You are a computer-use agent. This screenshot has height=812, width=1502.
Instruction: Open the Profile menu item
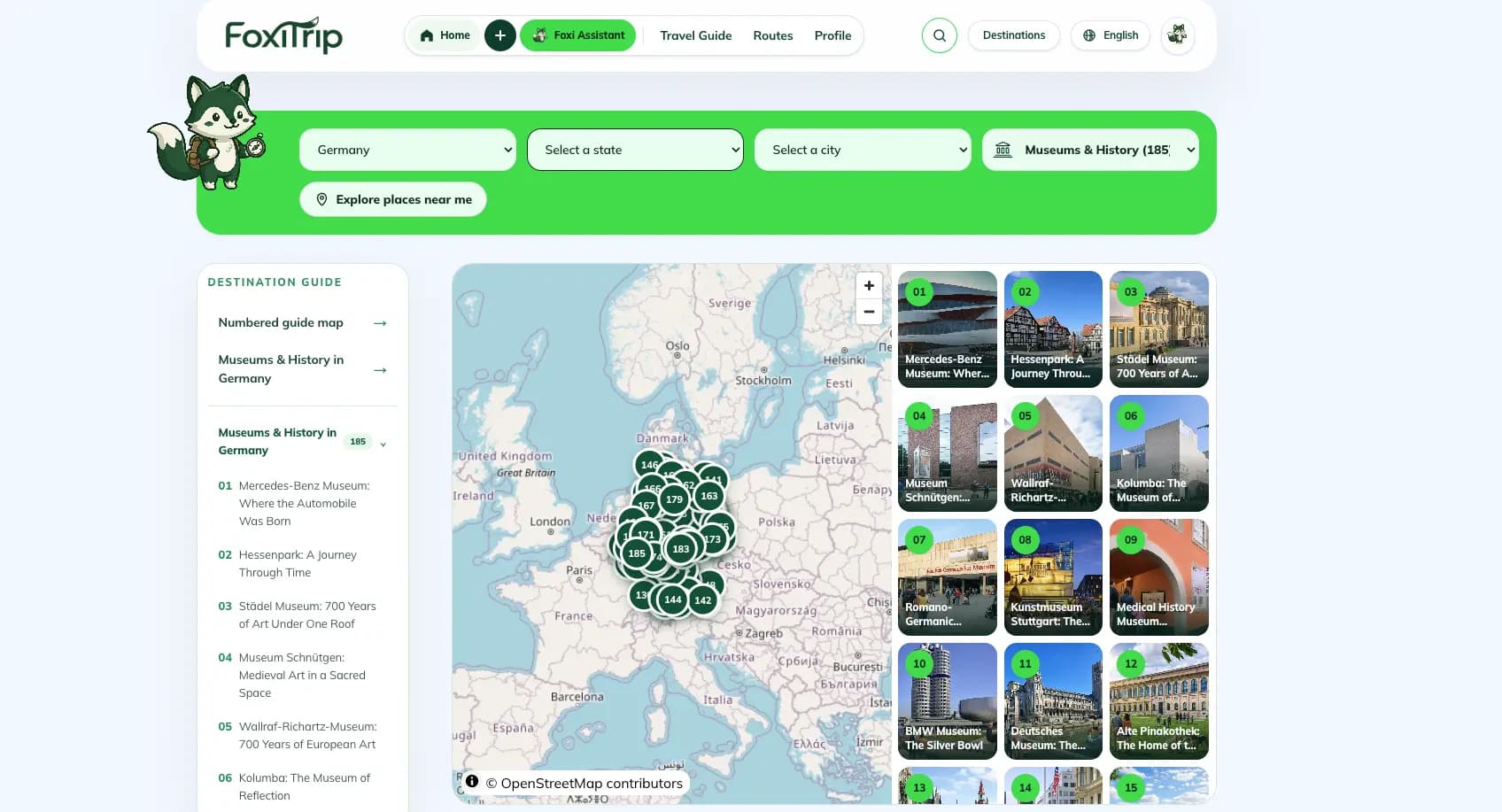(832, 35)
